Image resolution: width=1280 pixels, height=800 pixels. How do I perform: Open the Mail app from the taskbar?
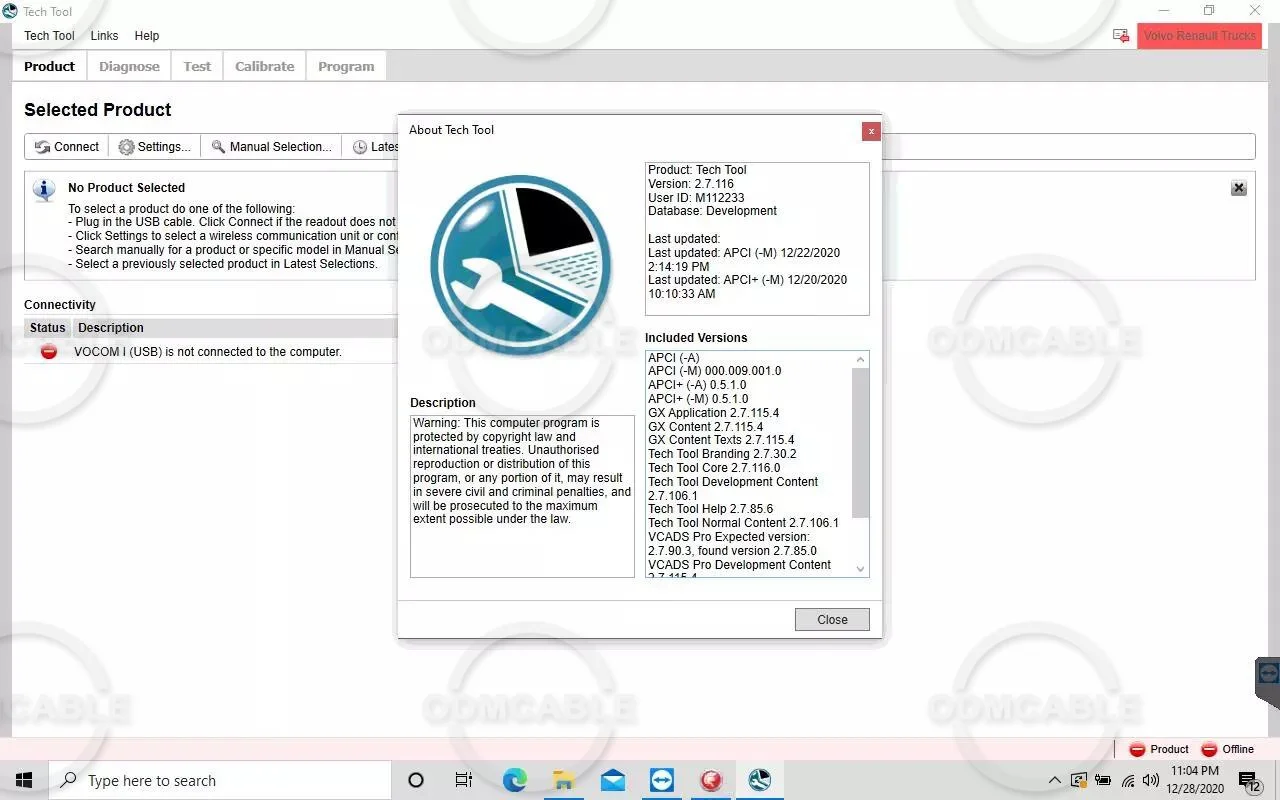coord(613,780)
